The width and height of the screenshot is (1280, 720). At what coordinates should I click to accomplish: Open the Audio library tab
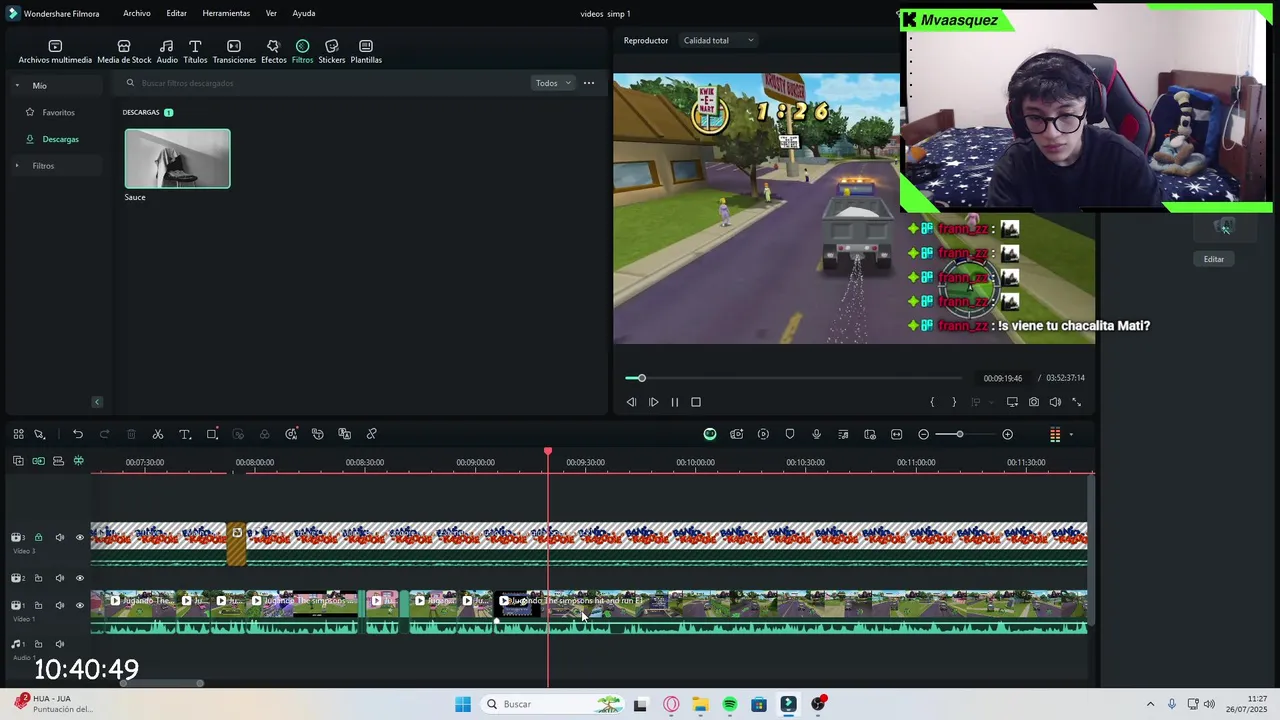167,52
